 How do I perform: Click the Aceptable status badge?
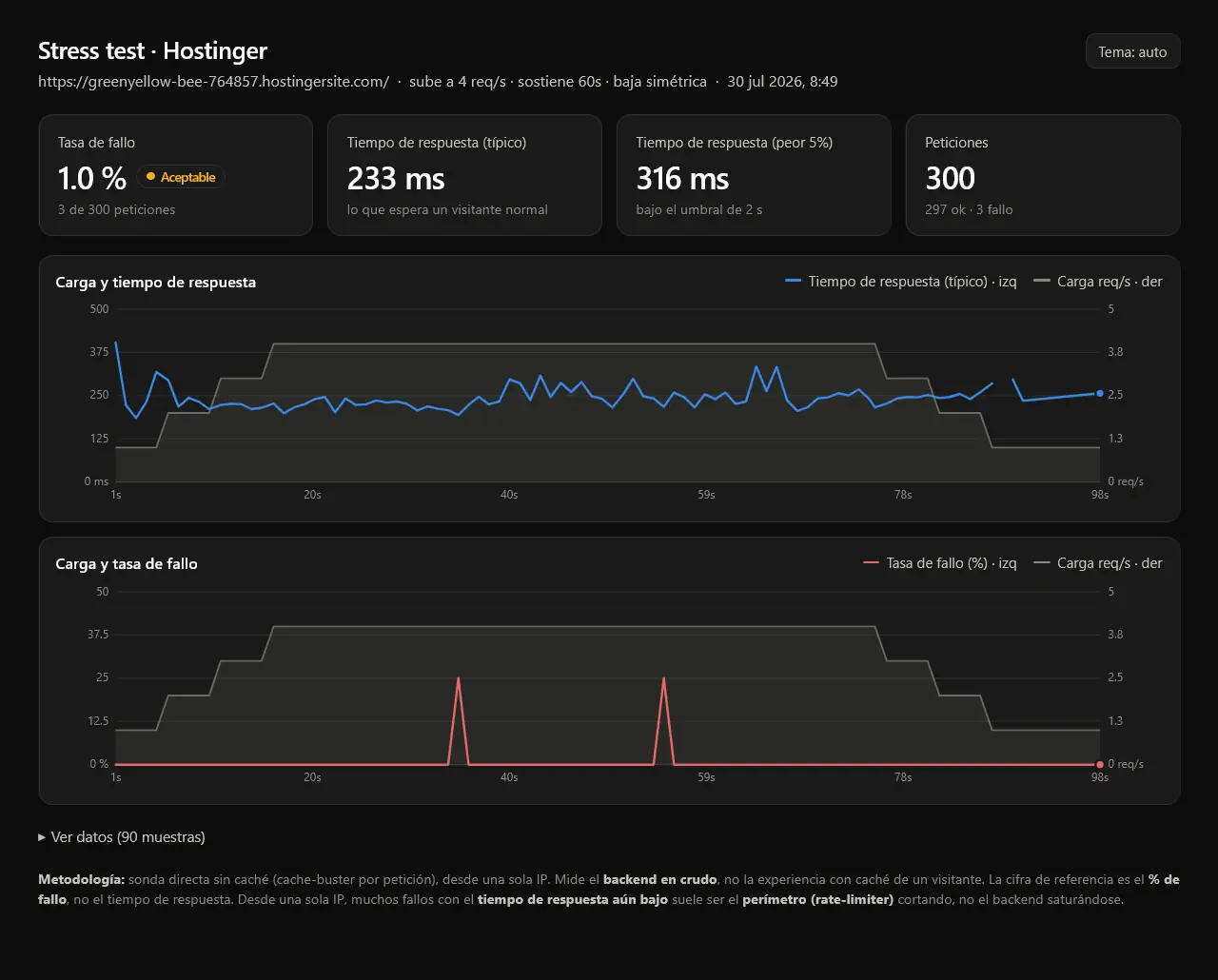[181, 177]
